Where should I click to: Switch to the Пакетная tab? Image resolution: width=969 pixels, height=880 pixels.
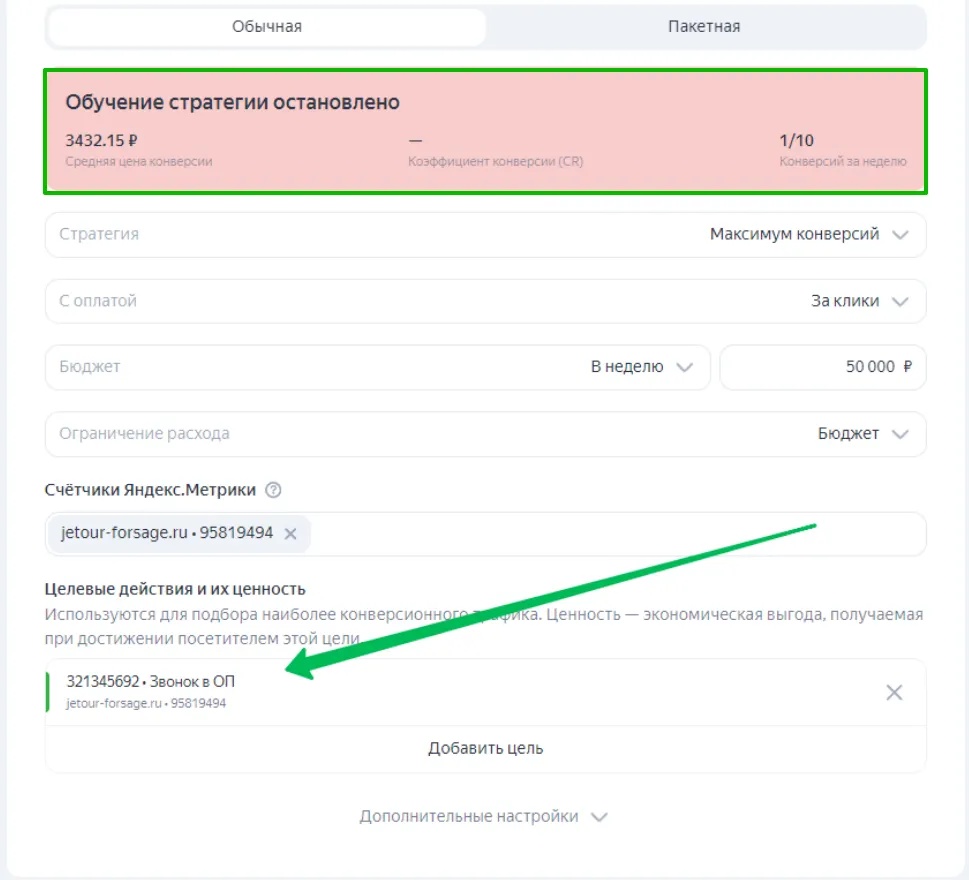704,27
